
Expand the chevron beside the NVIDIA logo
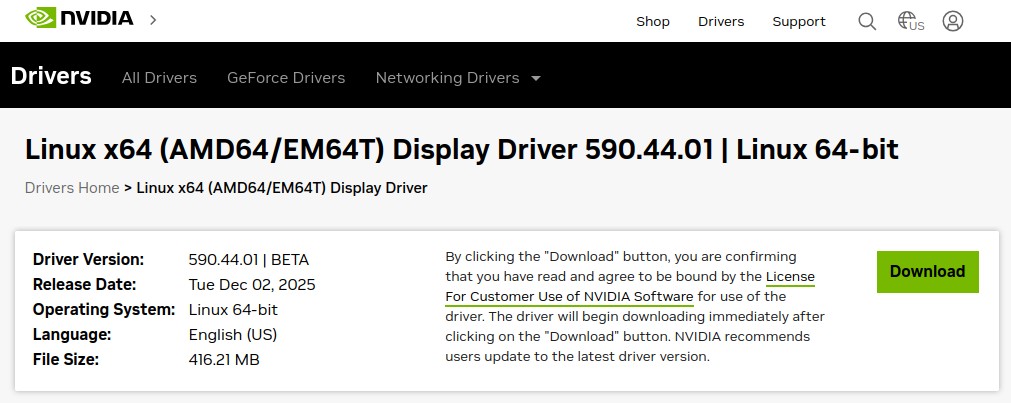click(153, 19)
